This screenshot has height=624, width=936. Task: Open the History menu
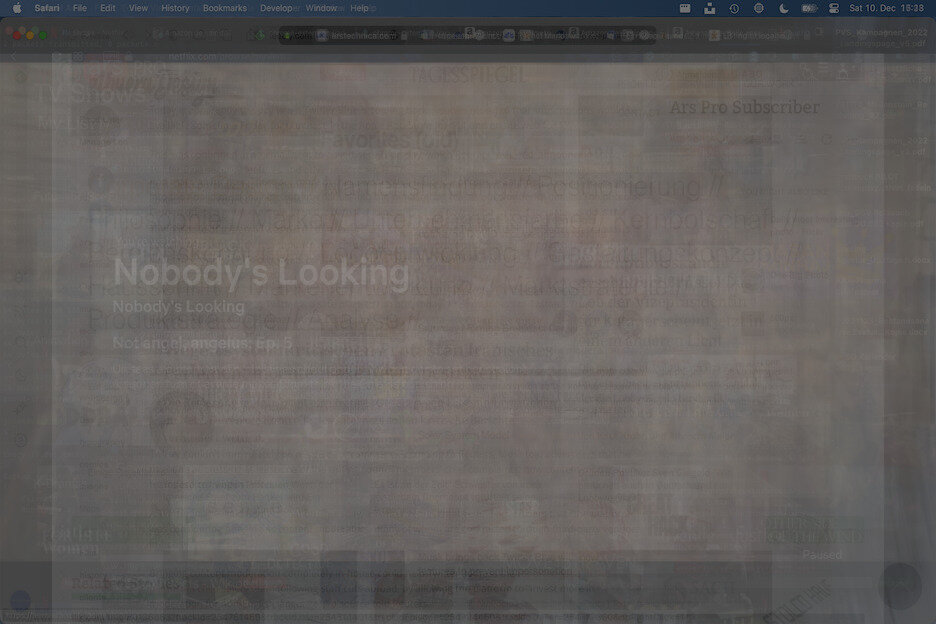point(175,8)
